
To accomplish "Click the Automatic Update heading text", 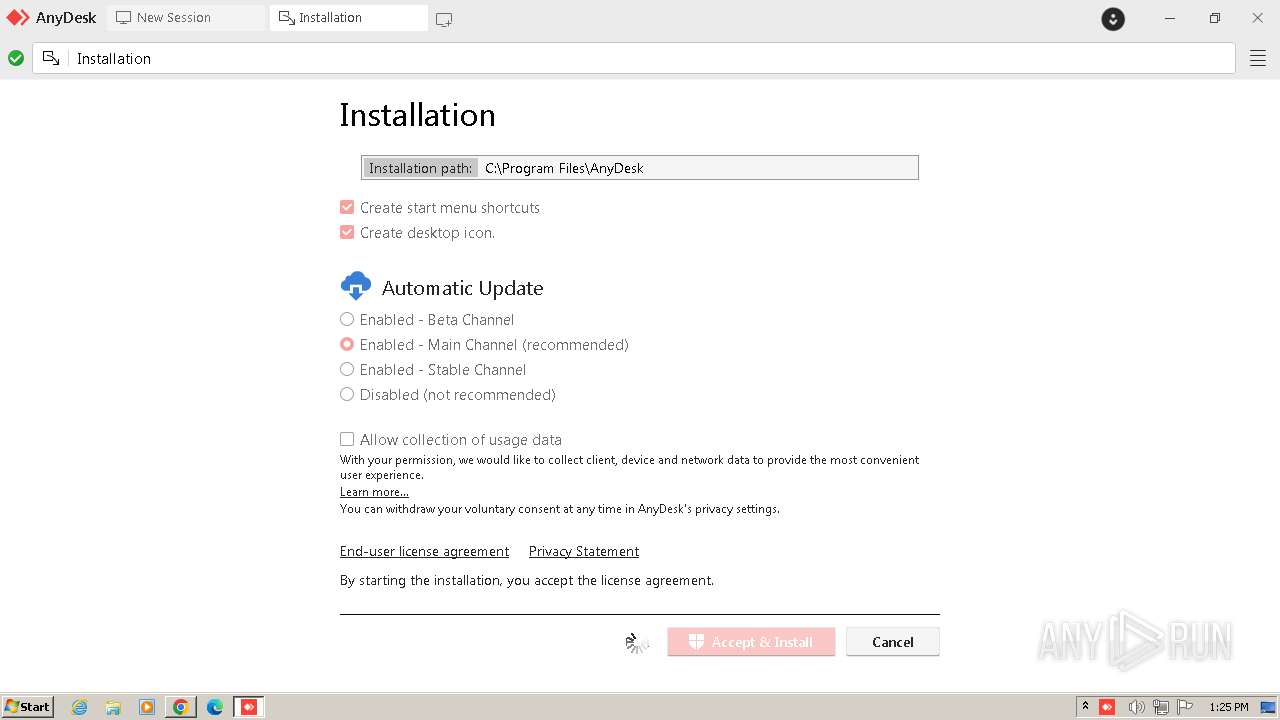I will 462,288.
